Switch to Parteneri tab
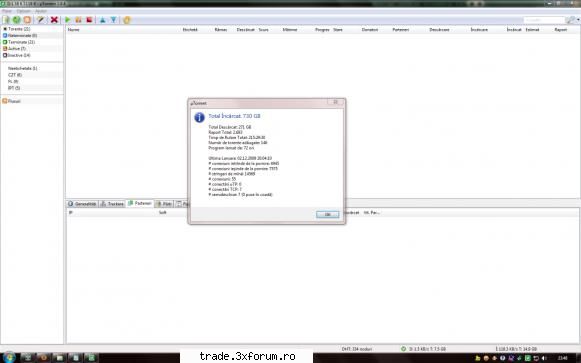Image resolution: width=581 pixels, height=363 pixels. (x=140, y=203)
